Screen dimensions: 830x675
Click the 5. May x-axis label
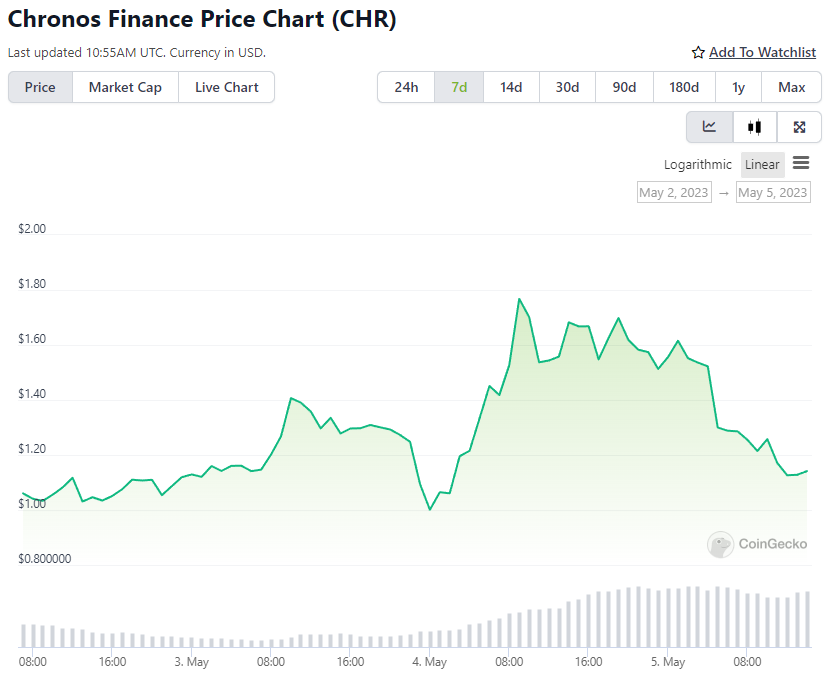click(668, 662)
